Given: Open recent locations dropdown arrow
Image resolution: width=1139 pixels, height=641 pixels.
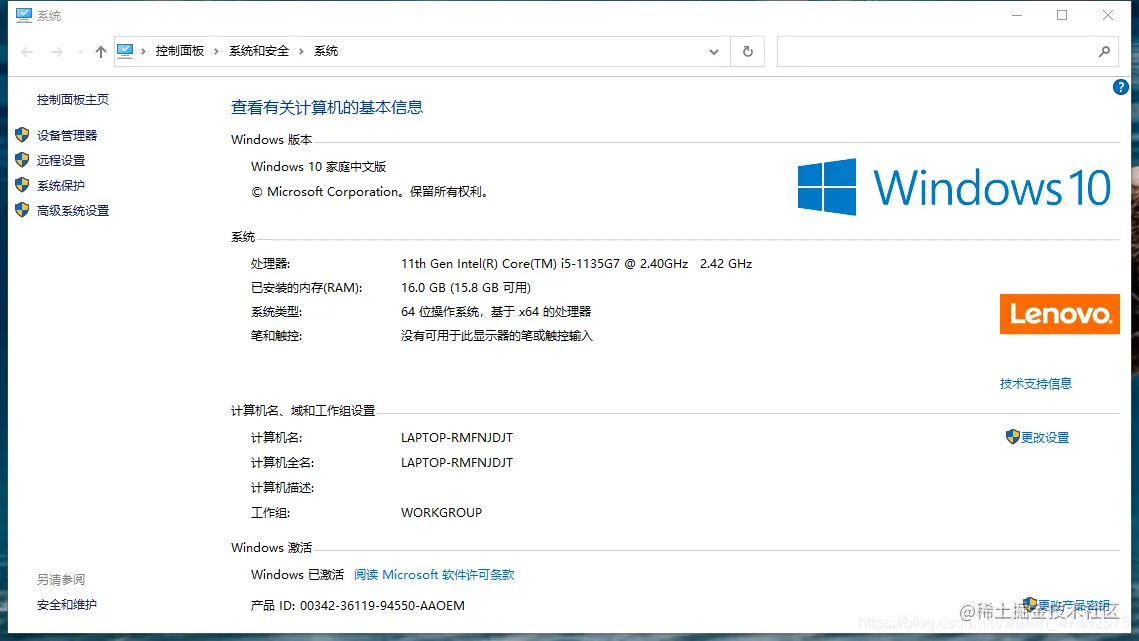Looking at the screenshot, I should (x=80, y=52).
